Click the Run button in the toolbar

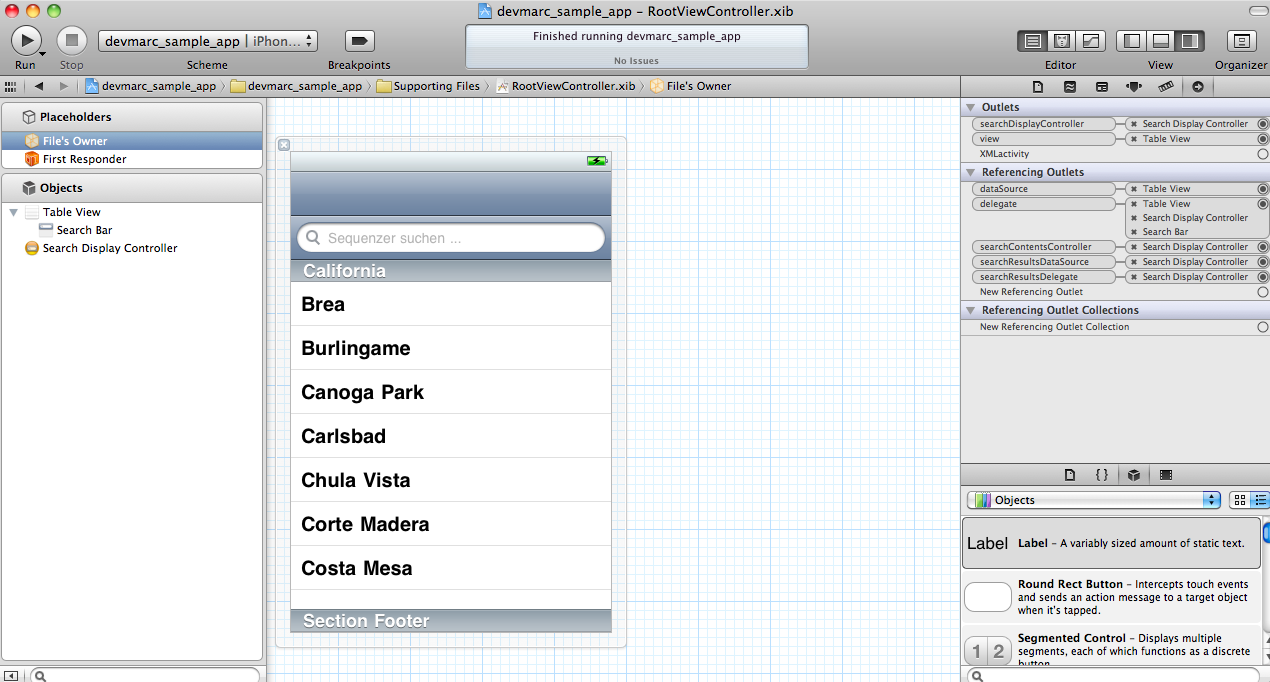pyautogui.click(x=25, y=41)
